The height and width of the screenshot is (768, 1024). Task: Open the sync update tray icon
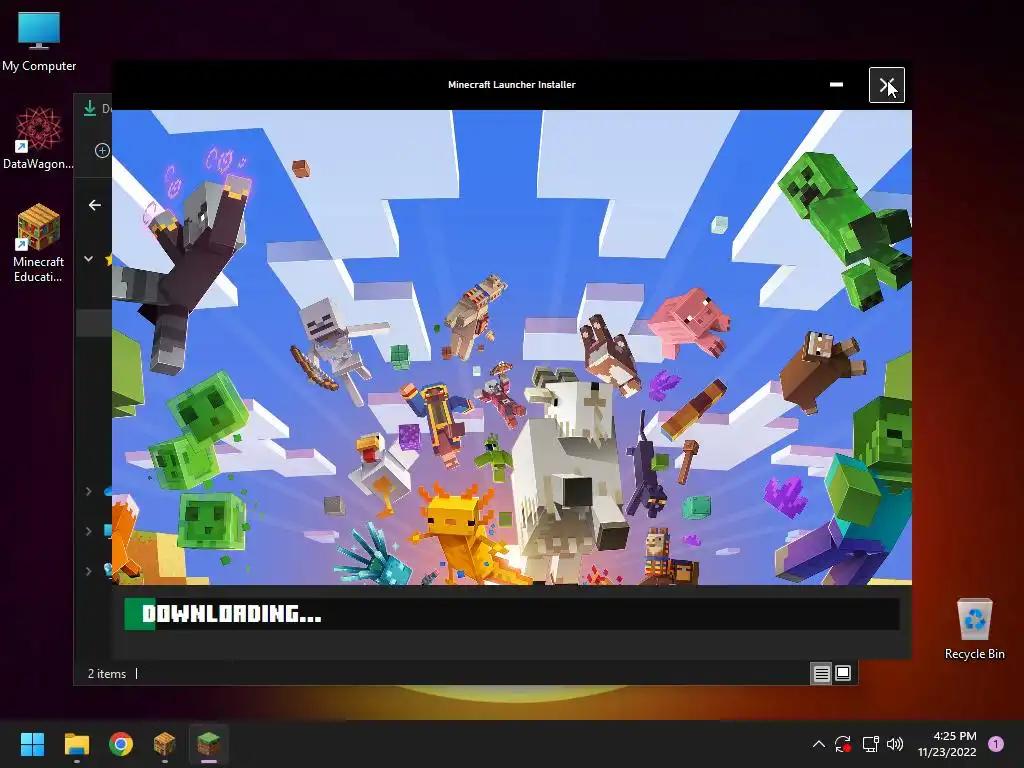tap(842, 744)
